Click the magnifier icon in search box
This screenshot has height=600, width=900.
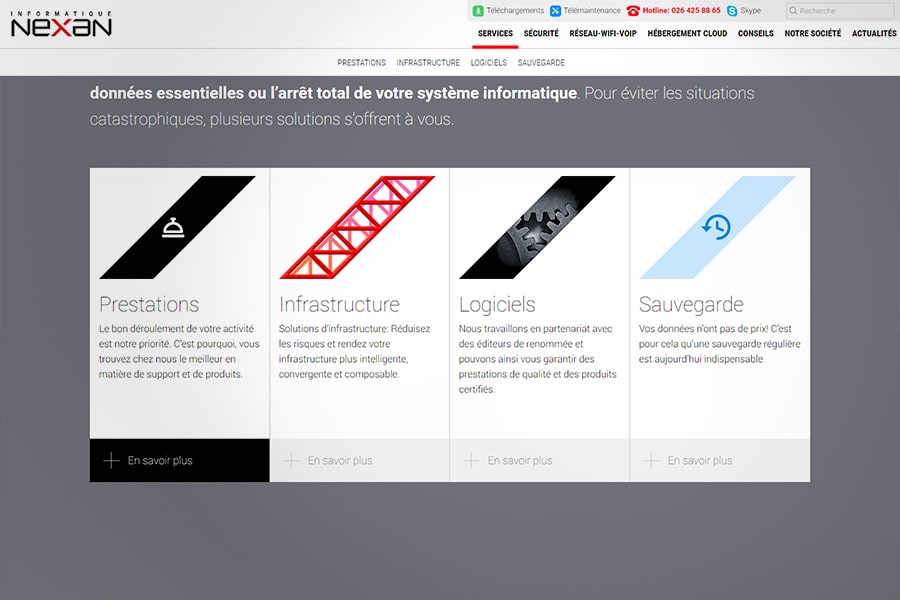794,11
